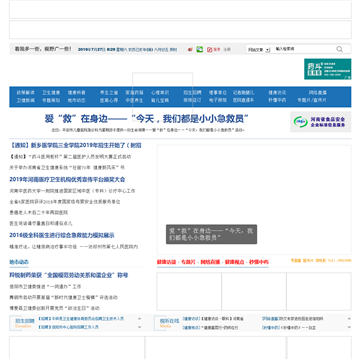Switch to the red 秒懂中药 tab
The height and width of the screenshot is (360, 360).
point(259,262)
